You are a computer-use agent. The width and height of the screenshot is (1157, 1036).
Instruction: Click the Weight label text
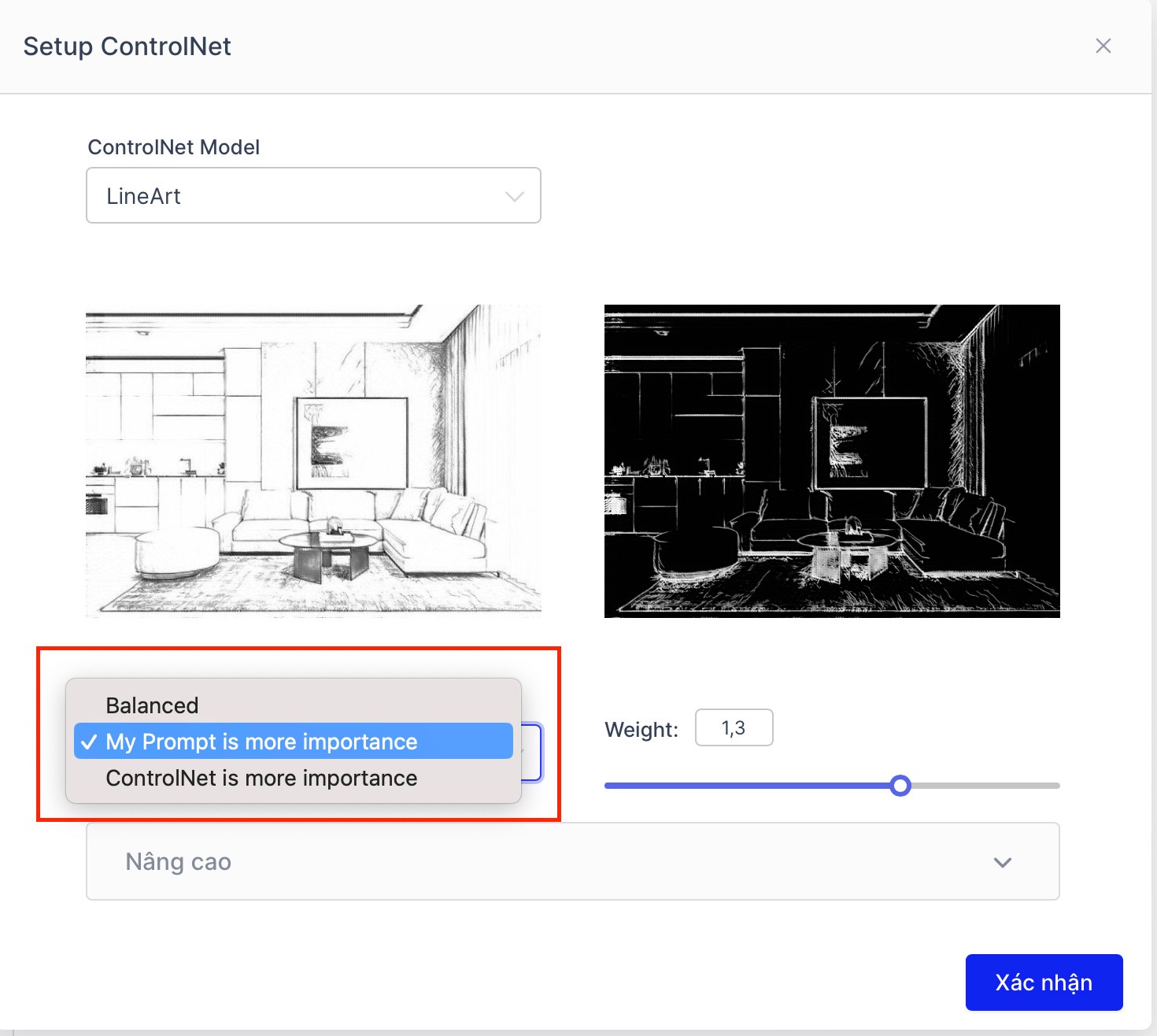click(x=641, y=730)
